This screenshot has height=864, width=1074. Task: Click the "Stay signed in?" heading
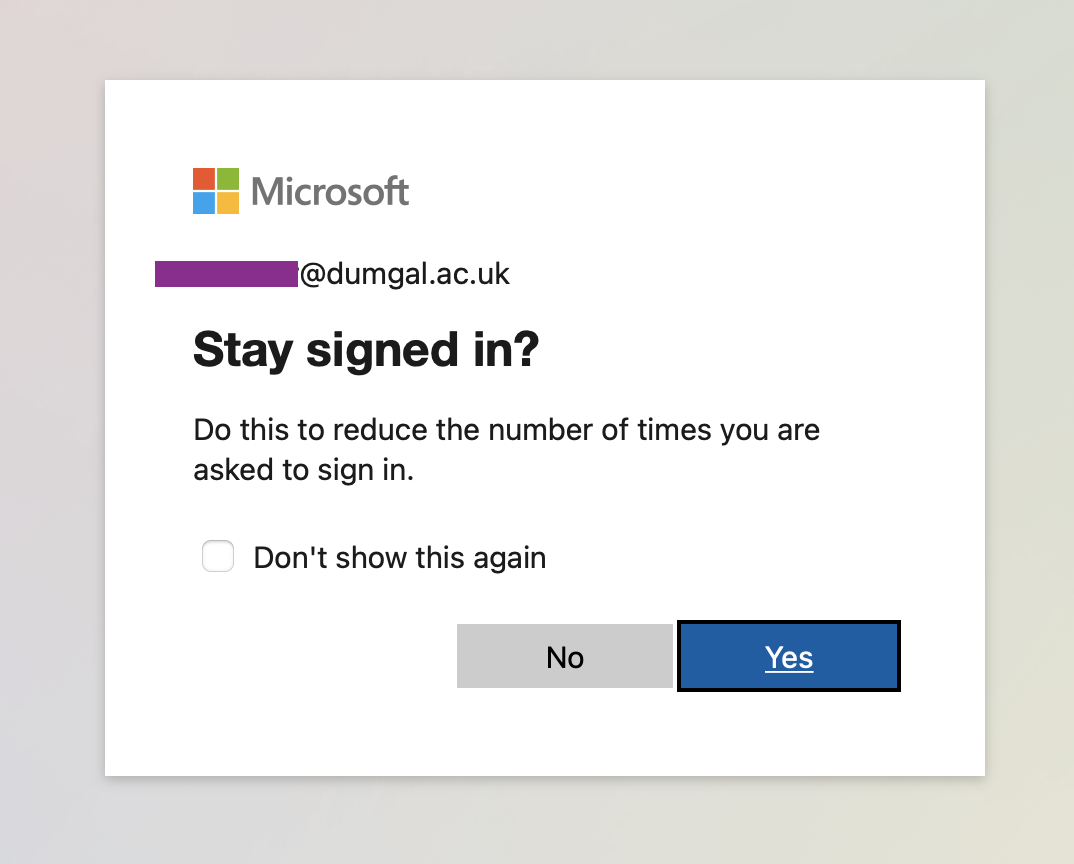click(366, 349)
